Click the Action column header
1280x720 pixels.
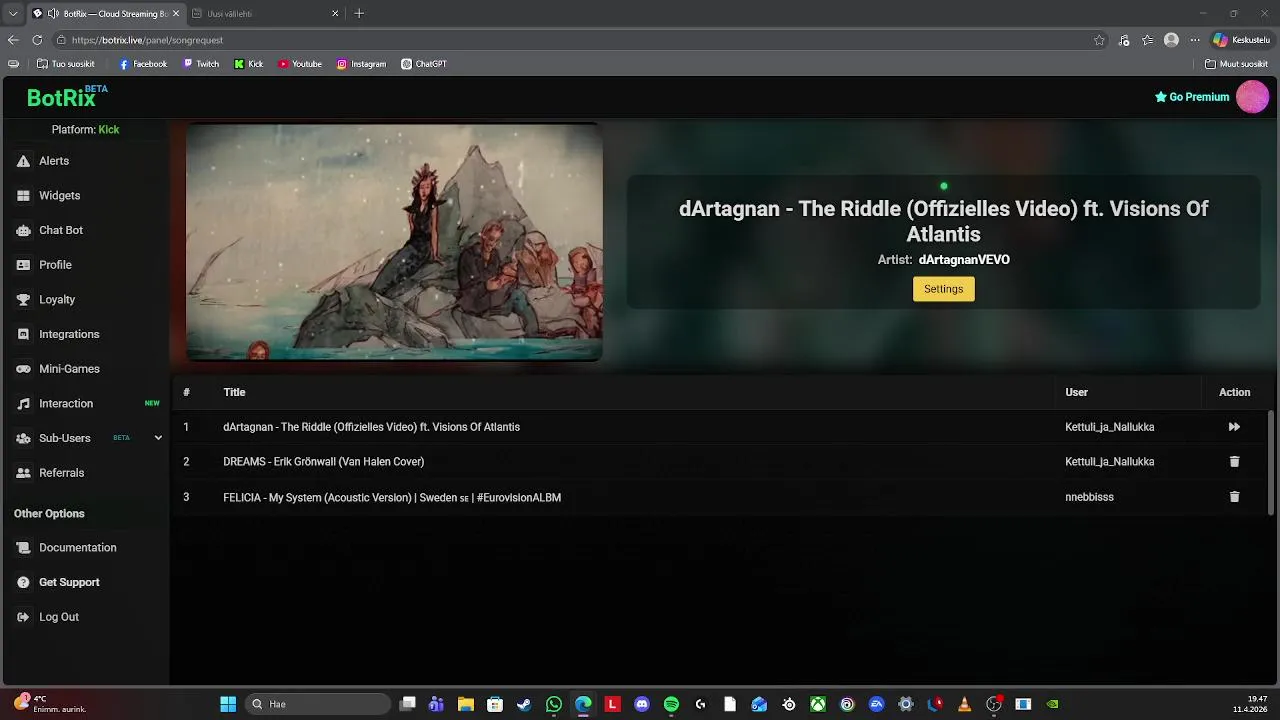[x=1234, y=392]
